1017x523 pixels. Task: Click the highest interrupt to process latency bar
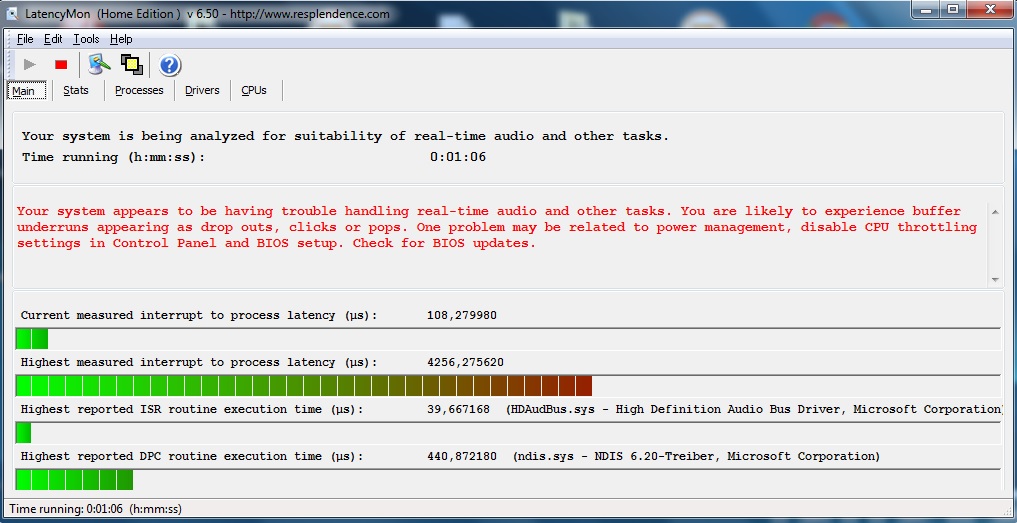pyautogui.click(x=508, y=385)
